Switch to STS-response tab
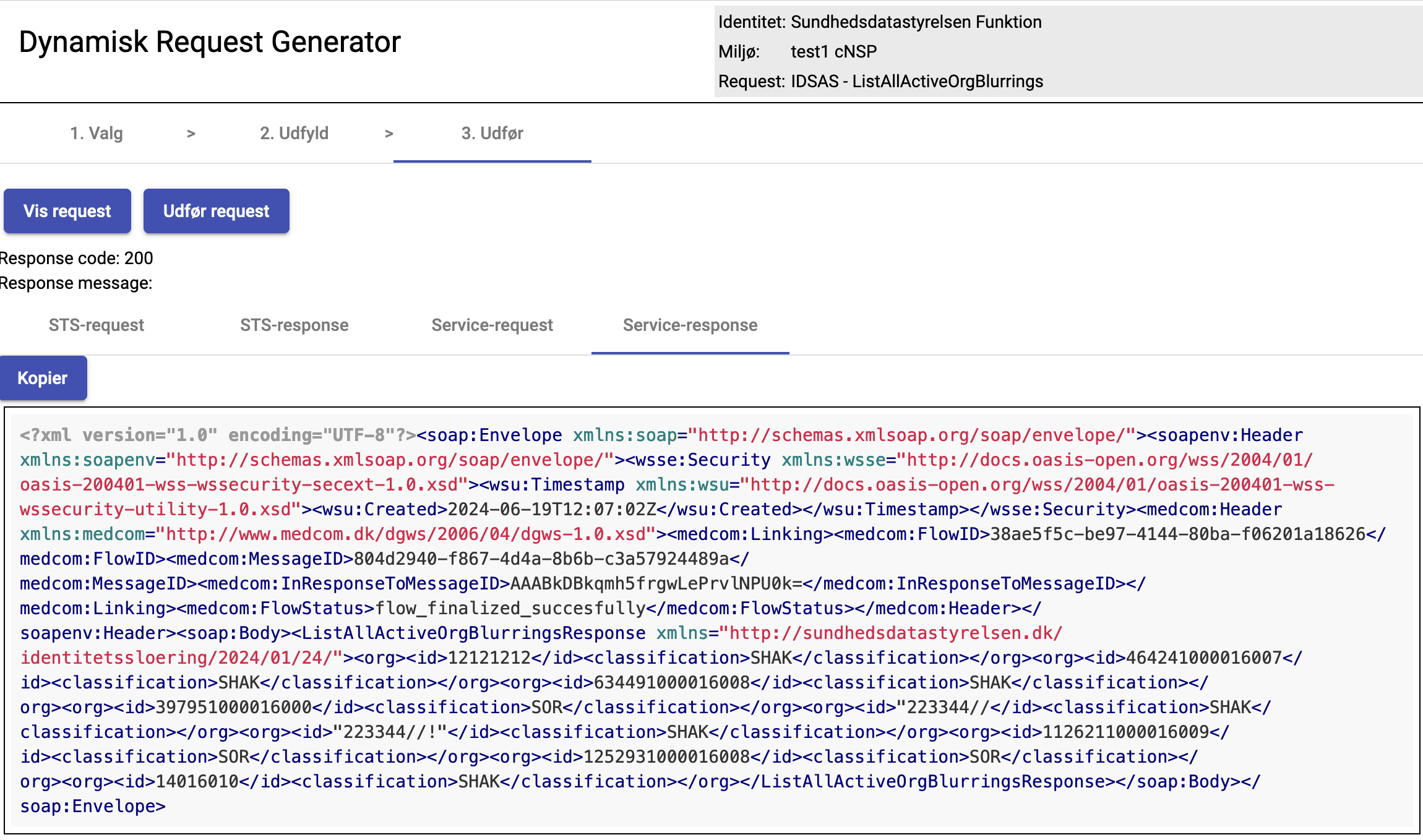The width and height of the screenshot is (1423, 840). point(294,325)
